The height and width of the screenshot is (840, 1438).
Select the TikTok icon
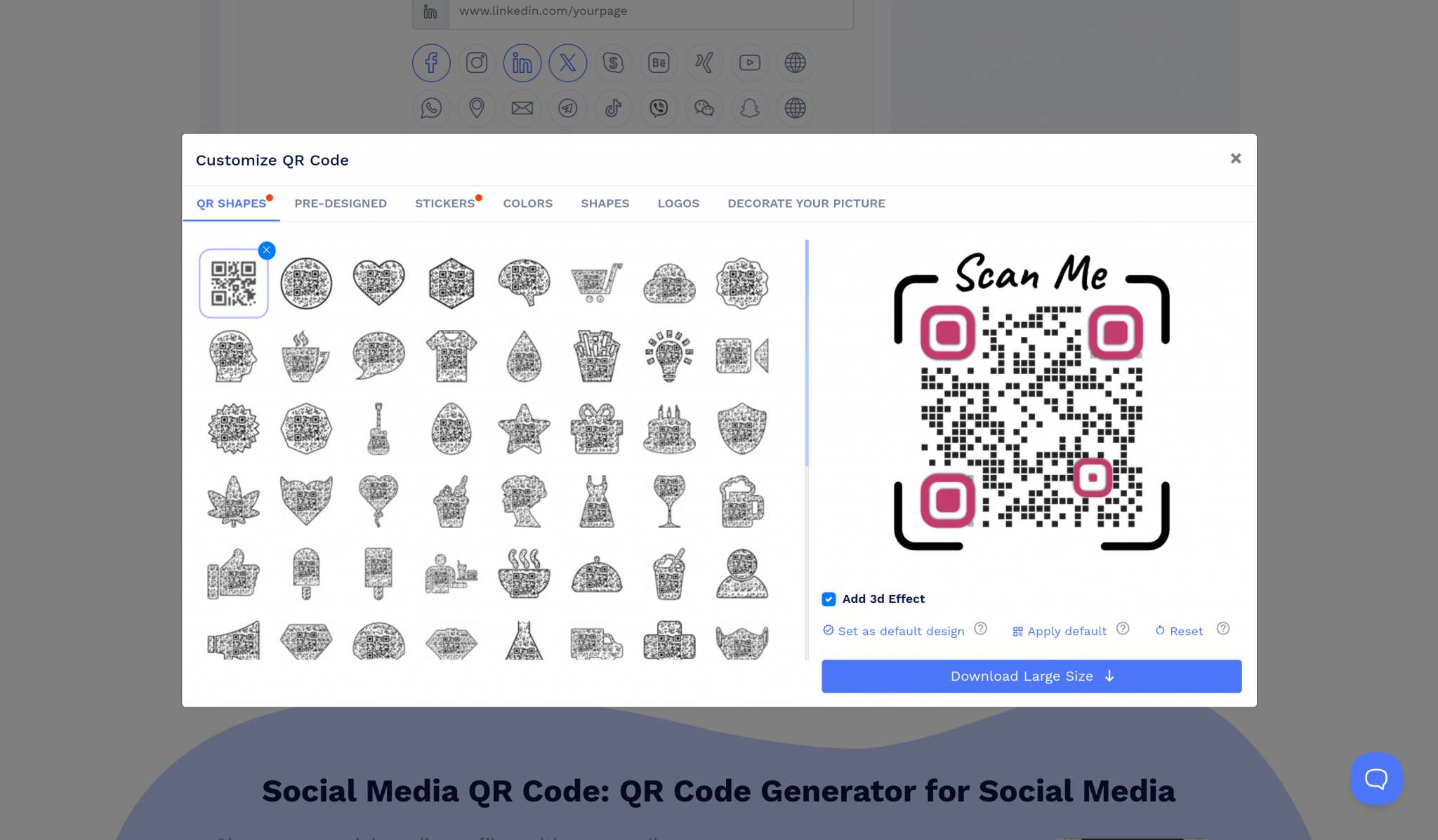pyautogui.click(x=613, y=109)
